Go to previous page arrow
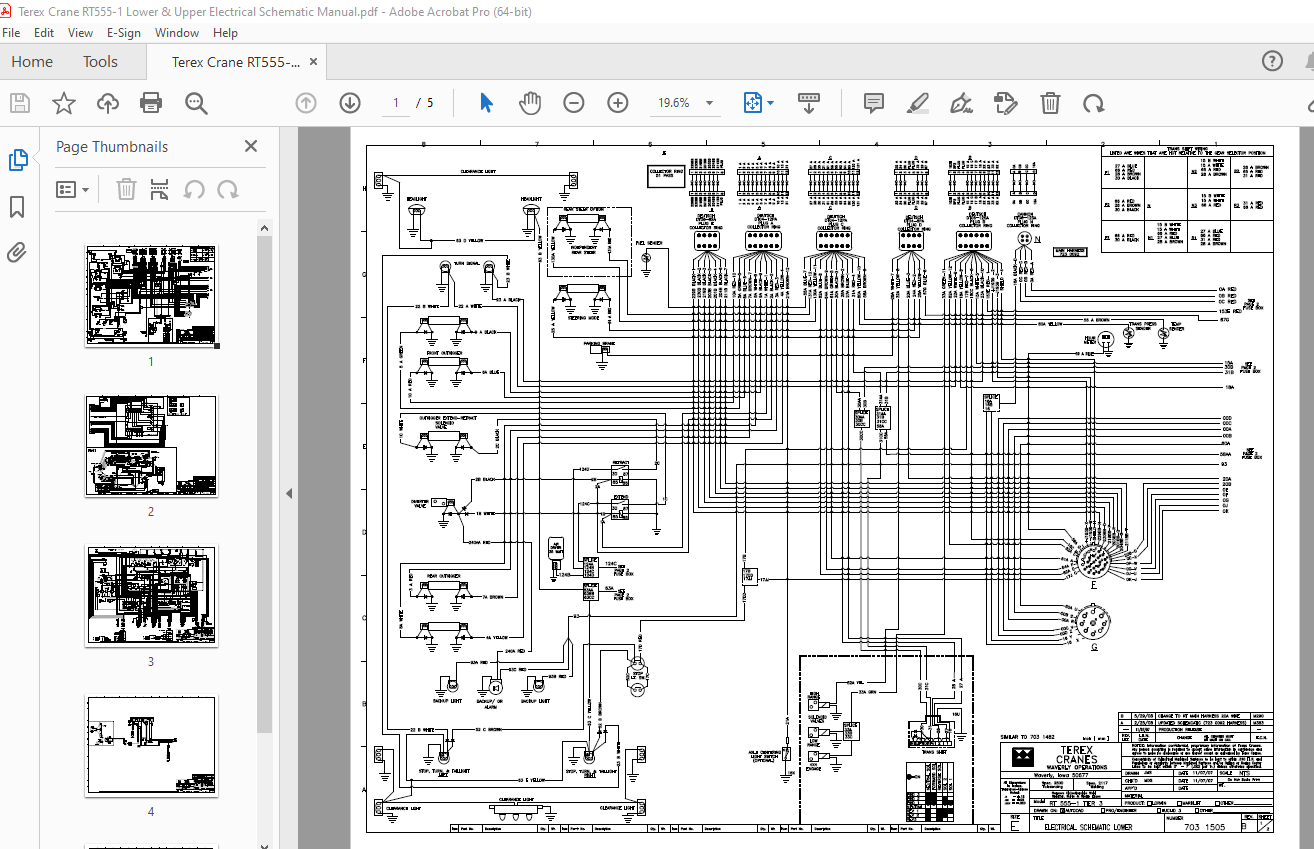 (306, 103)
